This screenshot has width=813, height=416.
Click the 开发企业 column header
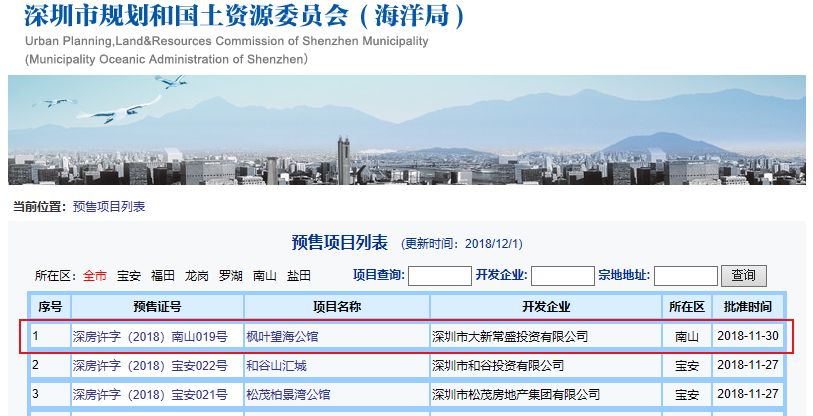pos(546,307)
